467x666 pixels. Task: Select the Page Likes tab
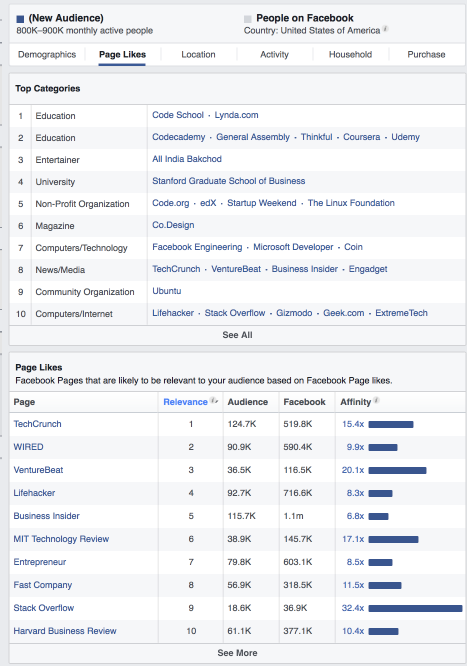(122, 54)
